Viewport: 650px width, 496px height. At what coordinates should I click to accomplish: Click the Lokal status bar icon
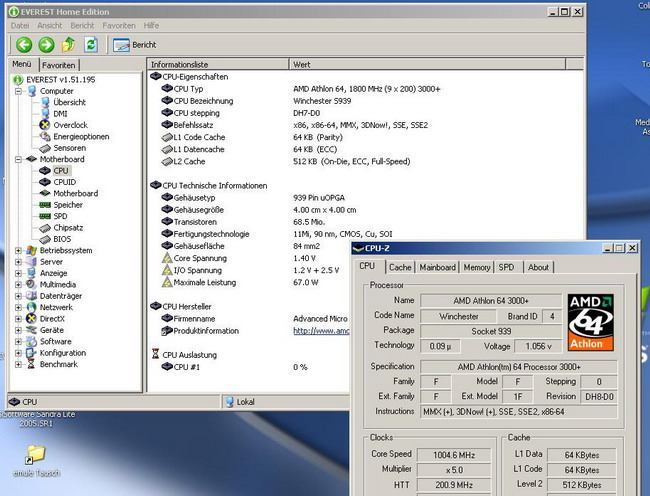(x=229, y=402)
